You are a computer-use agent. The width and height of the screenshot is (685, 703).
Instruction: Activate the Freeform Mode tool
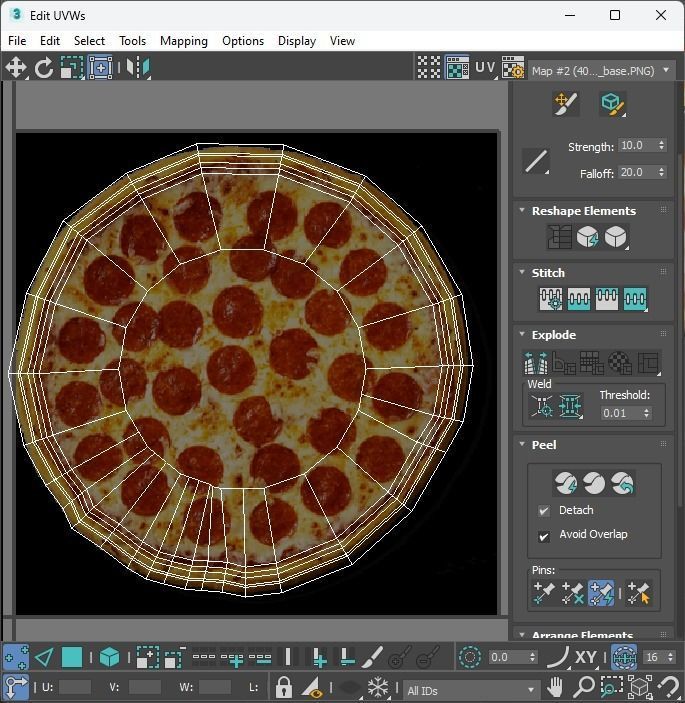click(x=100, y=68)
